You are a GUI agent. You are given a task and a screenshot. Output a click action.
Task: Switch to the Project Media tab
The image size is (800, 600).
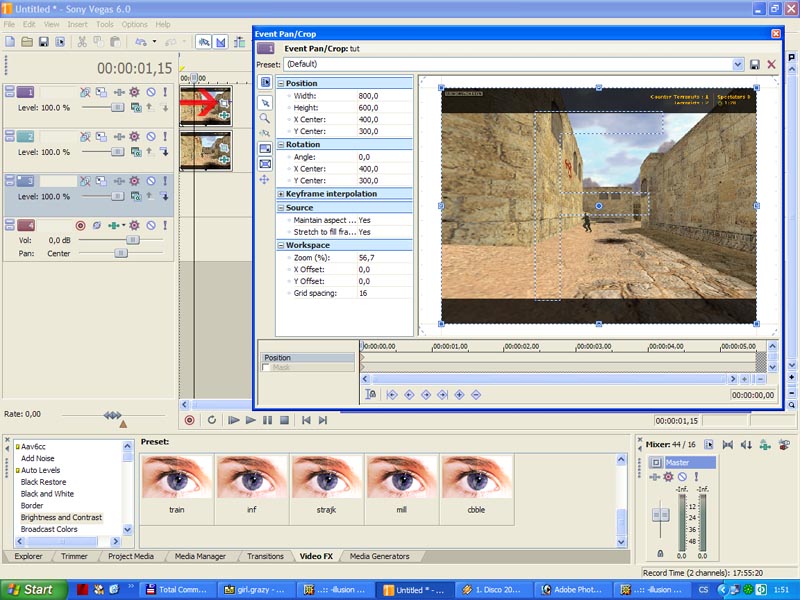tap(131, 556)
